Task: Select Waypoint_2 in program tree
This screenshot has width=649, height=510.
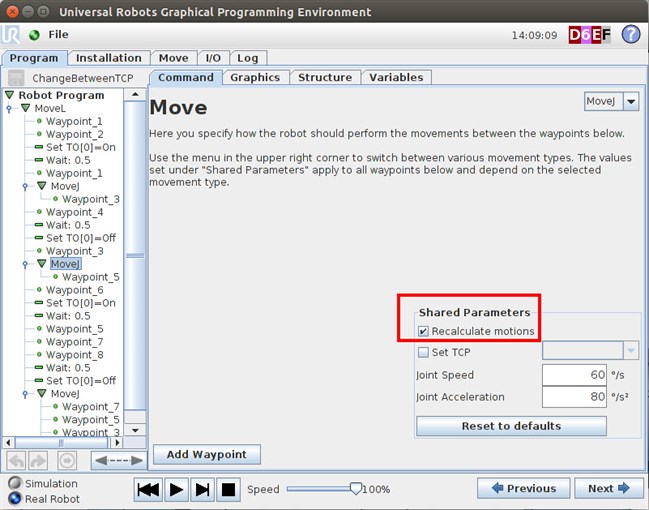Action: click(x=75, y=134)
